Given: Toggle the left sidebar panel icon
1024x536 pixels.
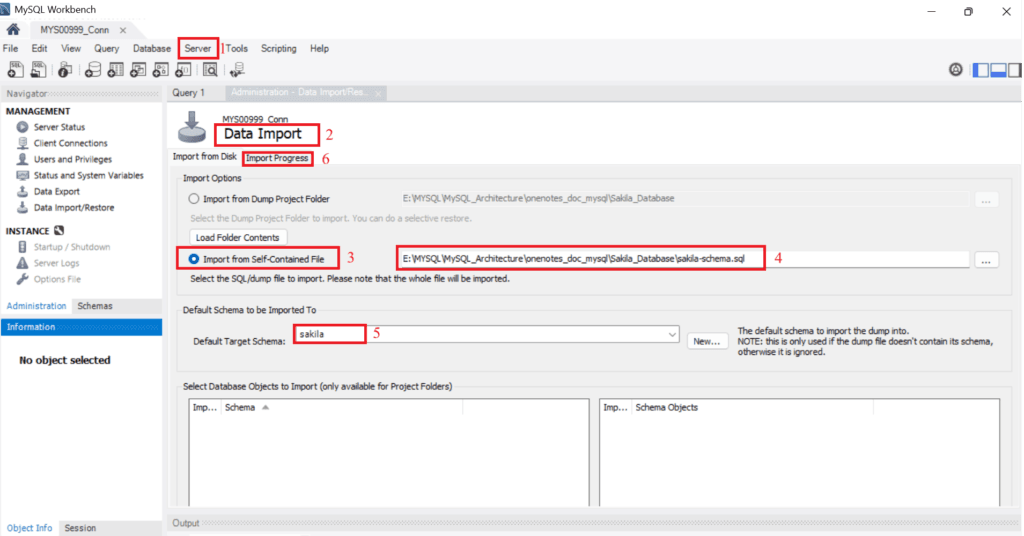Looking at the screenshot, I should tap(981, 70).
